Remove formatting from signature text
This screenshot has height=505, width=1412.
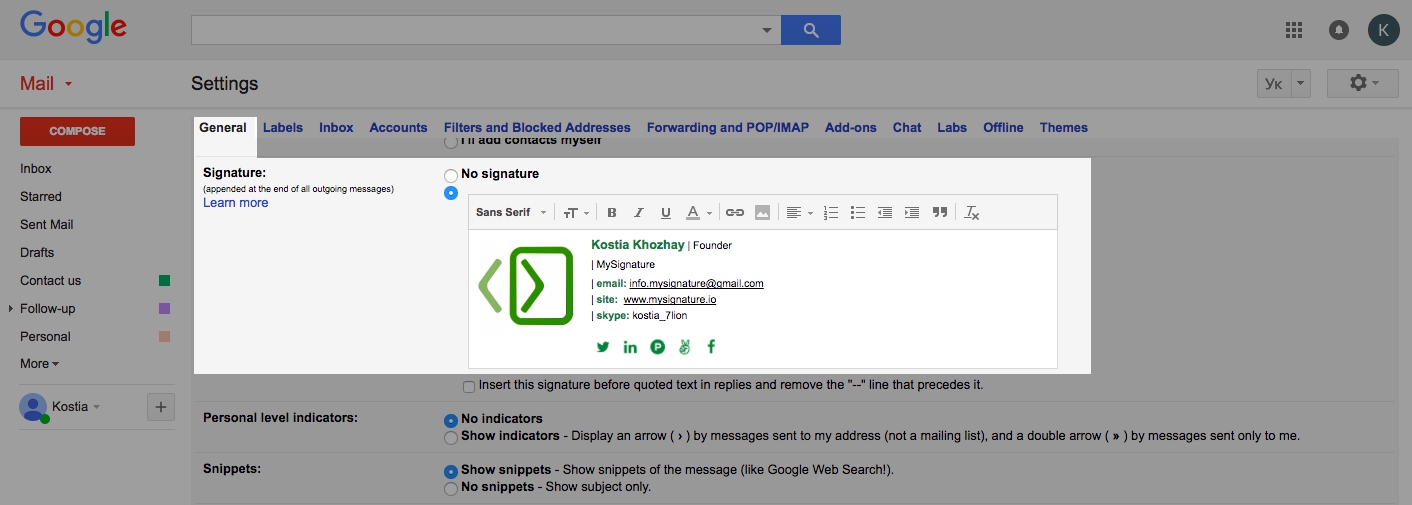tap(972, 212)
